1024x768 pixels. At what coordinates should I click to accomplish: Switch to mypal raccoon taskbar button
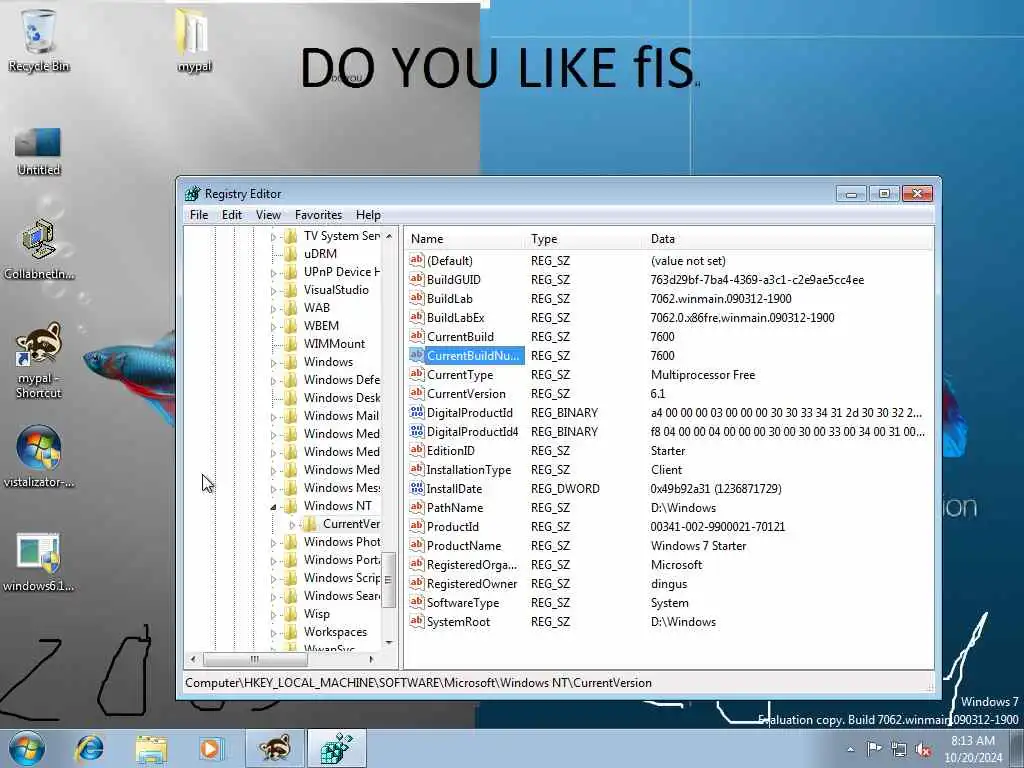274,748
